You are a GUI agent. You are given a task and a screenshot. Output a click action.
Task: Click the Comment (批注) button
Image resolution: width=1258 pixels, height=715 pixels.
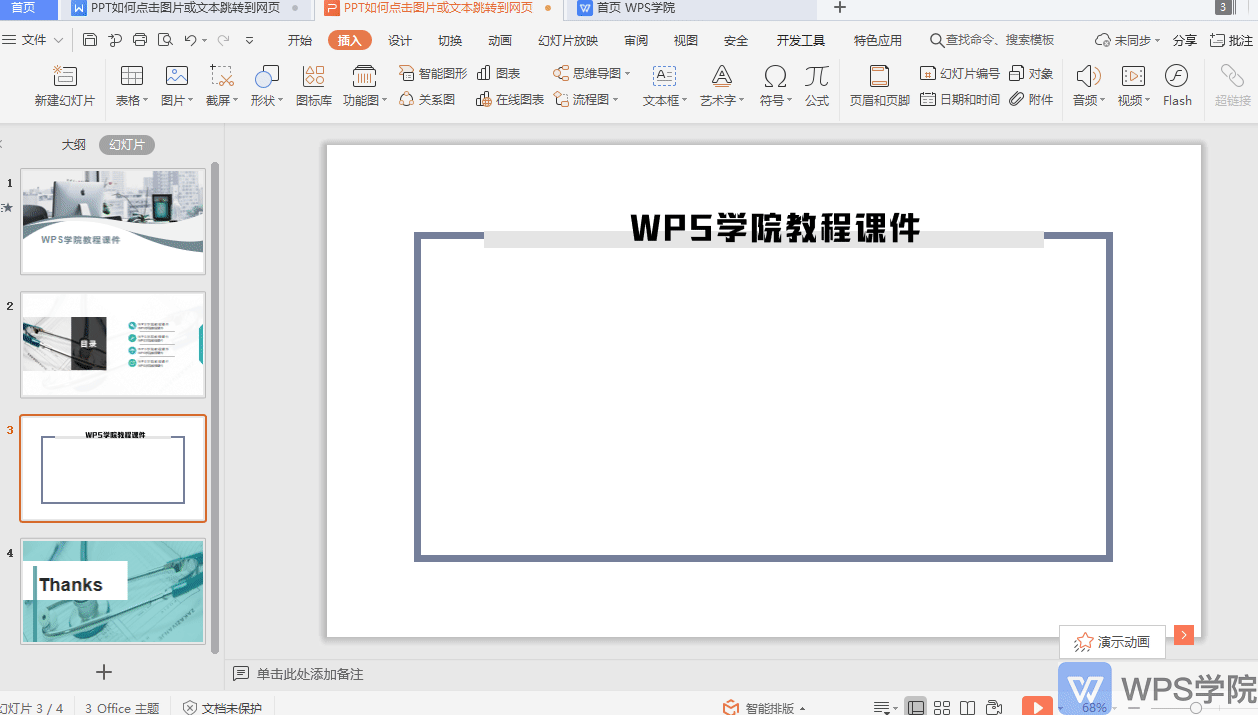click(1231, 40)
